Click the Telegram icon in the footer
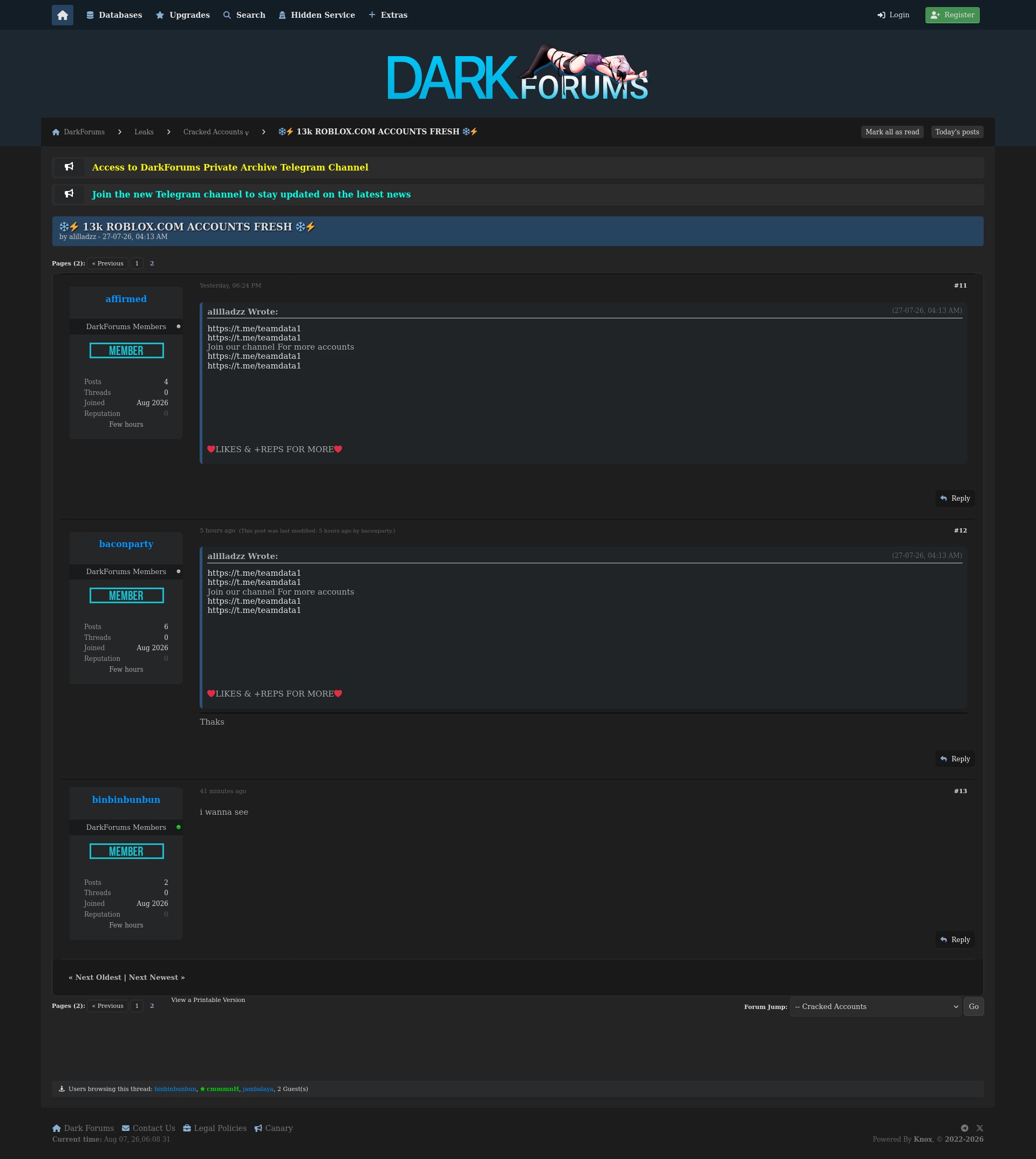1036x1159 pixels. click(x=964, y=1128)
